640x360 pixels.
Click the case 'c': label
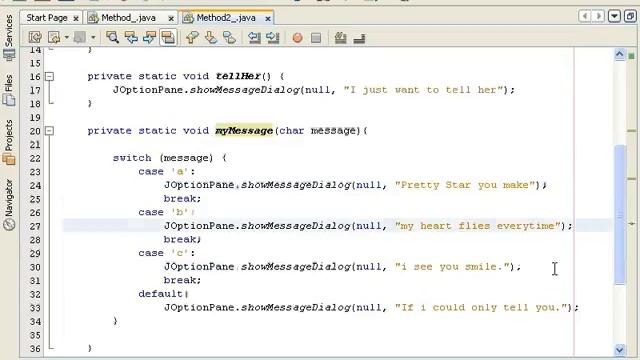tap(167, 253)
